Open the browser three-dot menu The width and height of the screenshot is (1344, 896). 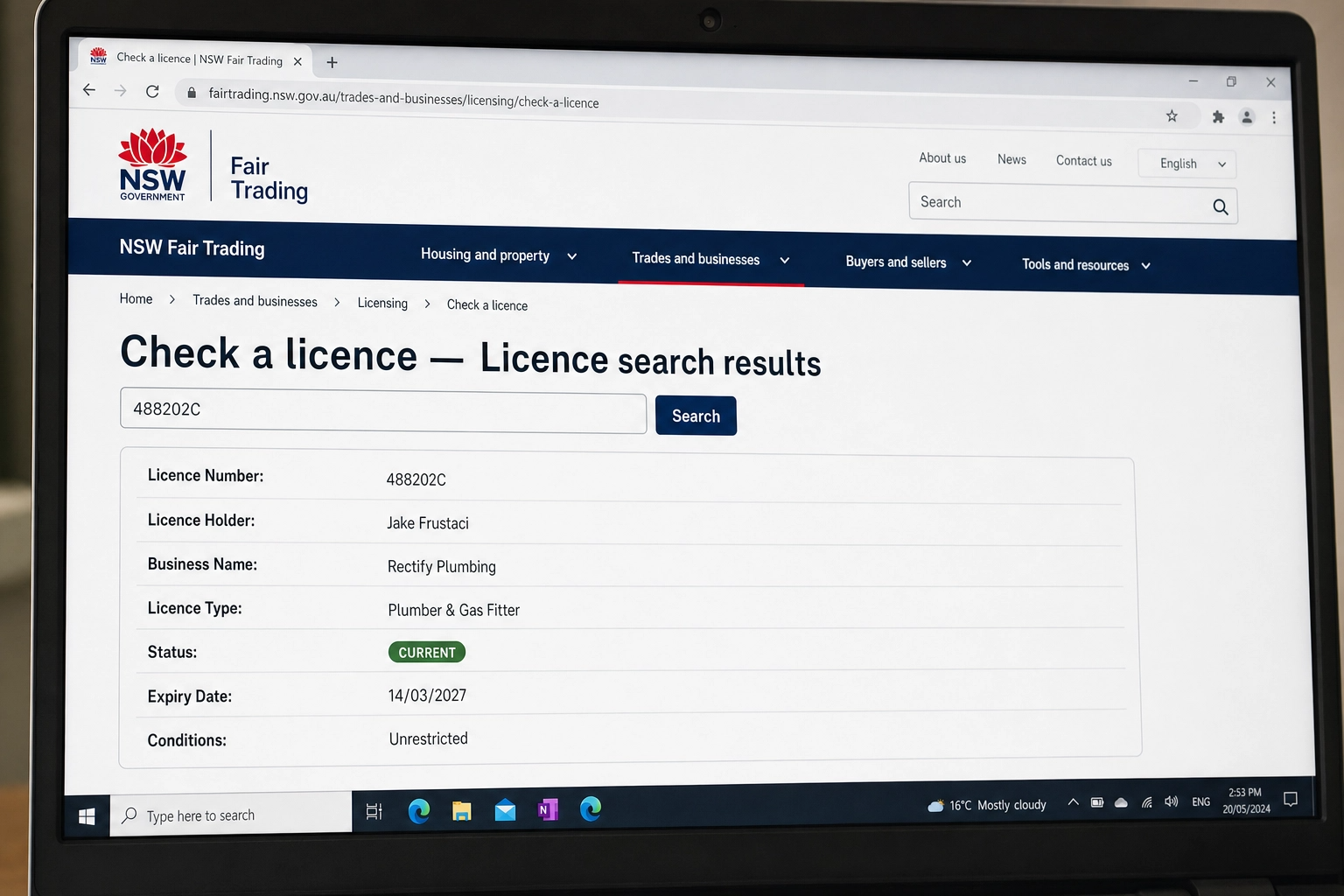1274,117
